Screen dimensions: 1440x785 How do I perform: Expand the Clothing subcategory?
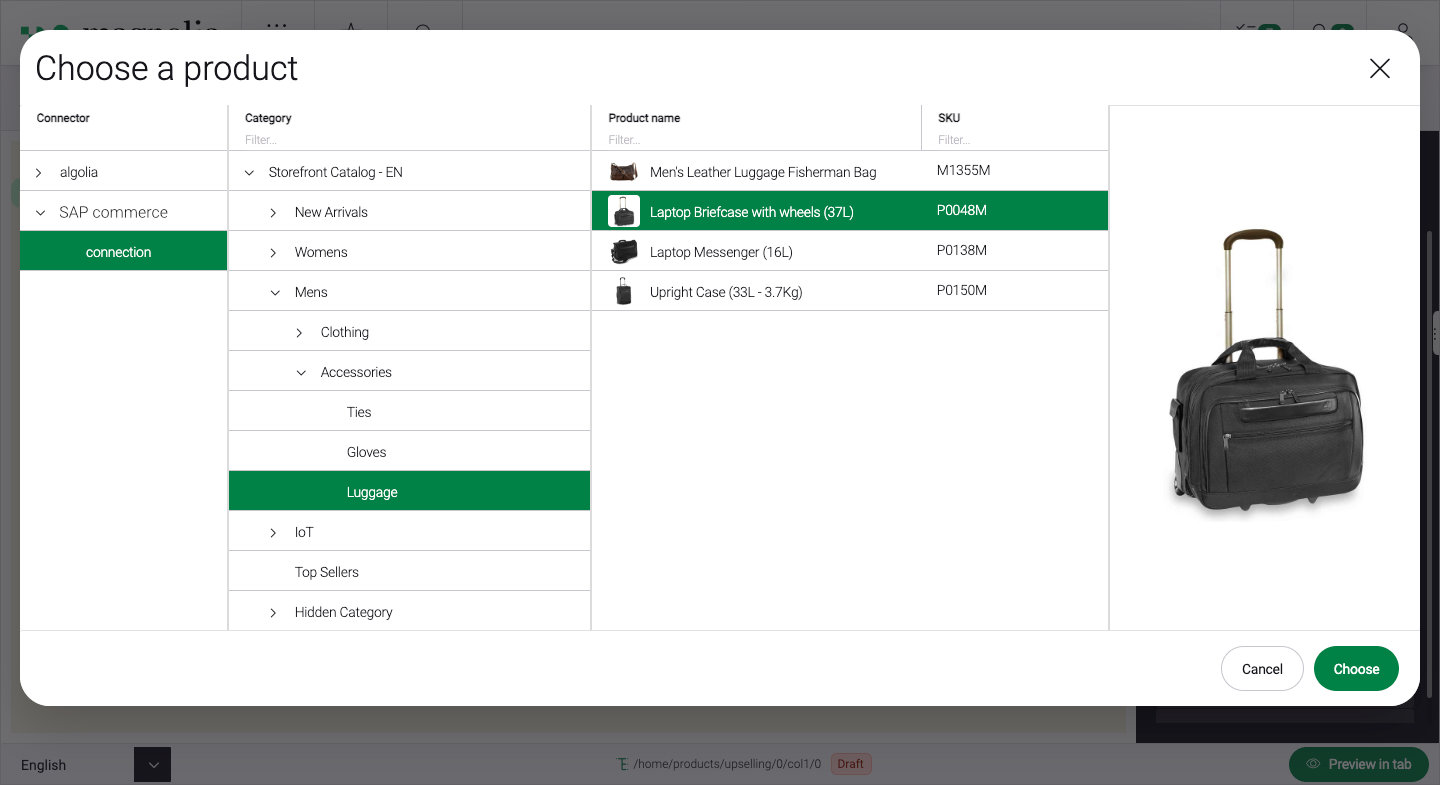point(300,332)
